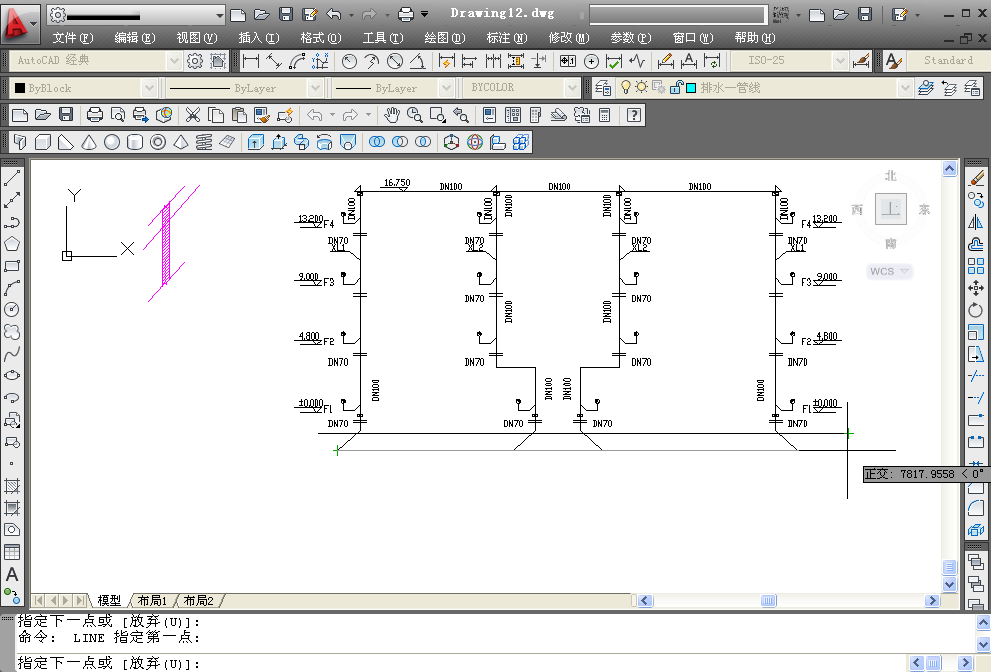Select the Polygon draw tool
This screenshot has height=672, width=991.
click(x=12, y=244)
